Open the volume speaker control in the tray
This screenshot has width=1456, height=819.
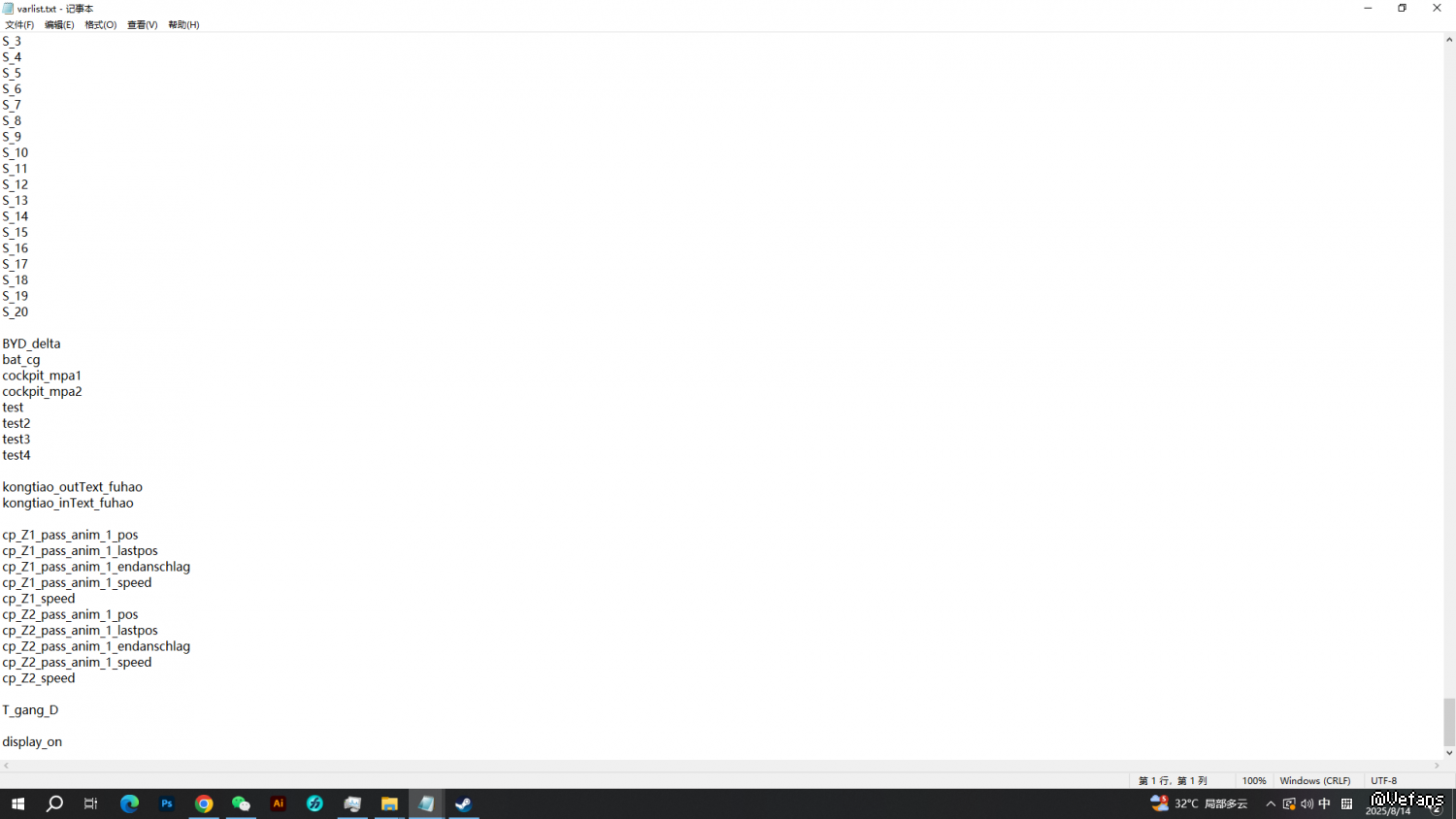click(x=1307, y=803)
